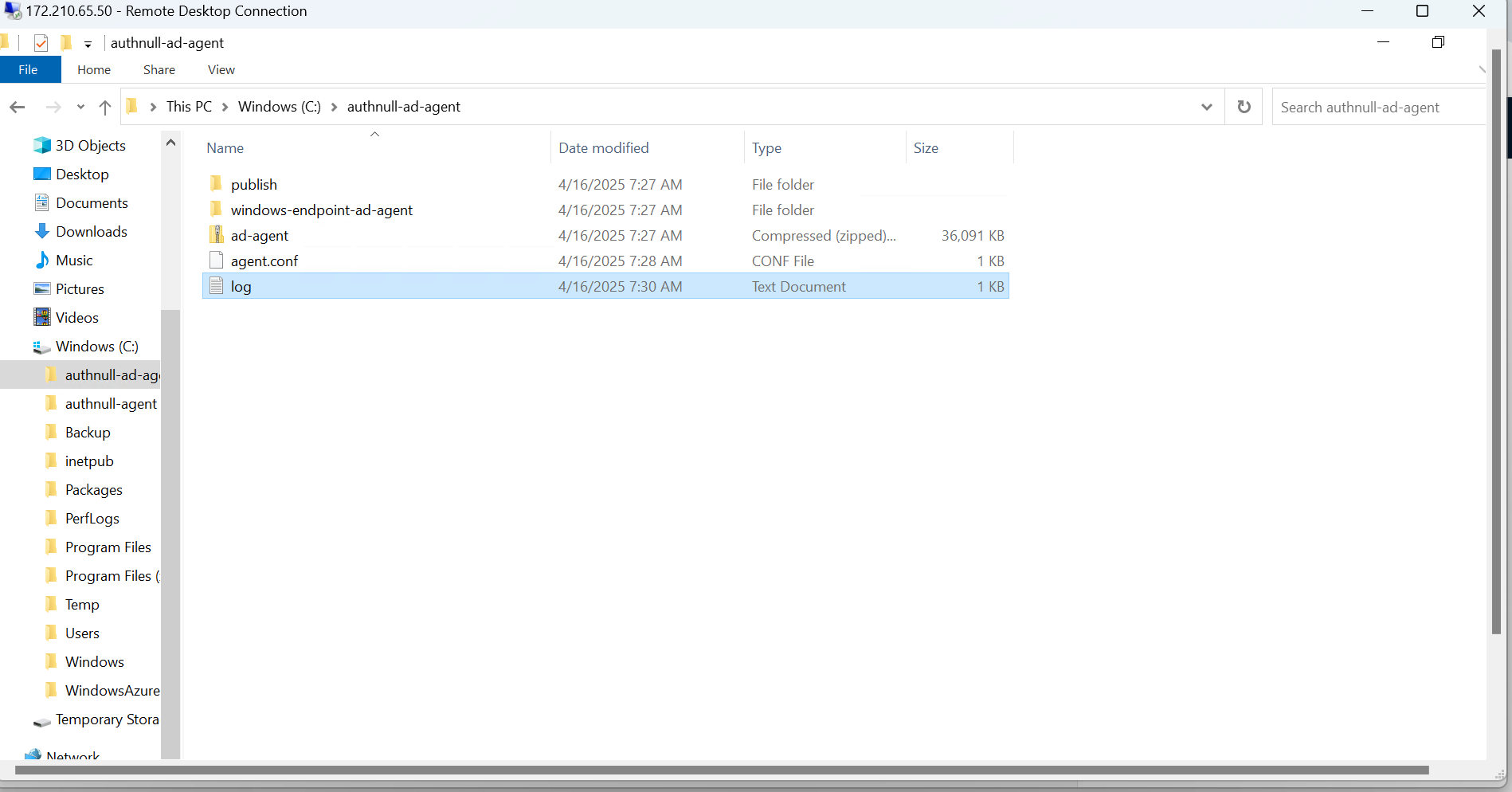Switch to the View ribbon tab

click(x=221, y=69)
